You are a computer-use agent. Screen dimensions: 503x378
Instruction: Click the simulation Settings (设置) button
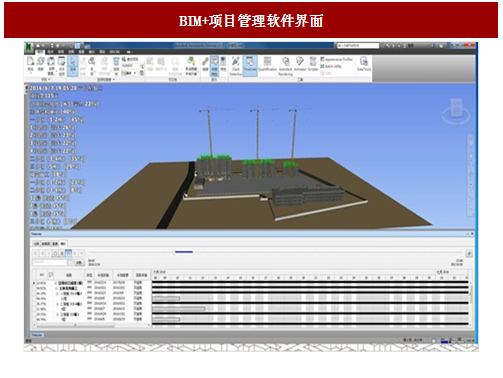[x=79, y=263]
